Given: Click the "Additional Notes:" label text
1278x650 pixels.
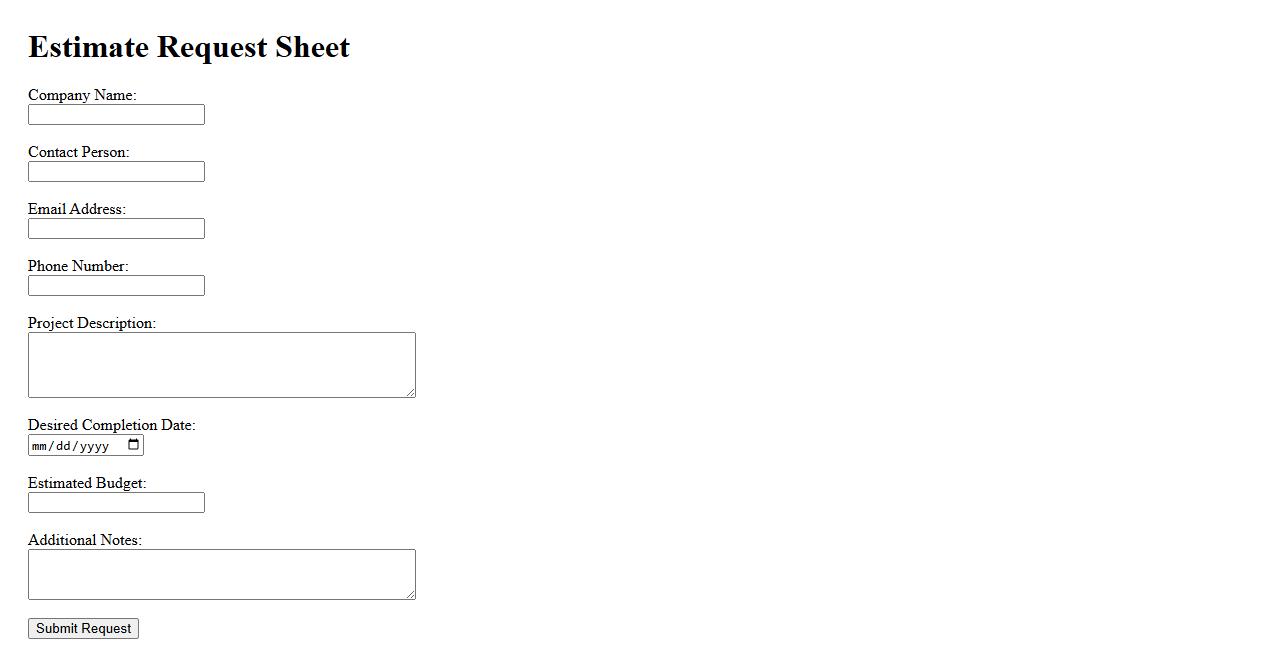Looking at the screenshot, I should click(x=85, y=540).
